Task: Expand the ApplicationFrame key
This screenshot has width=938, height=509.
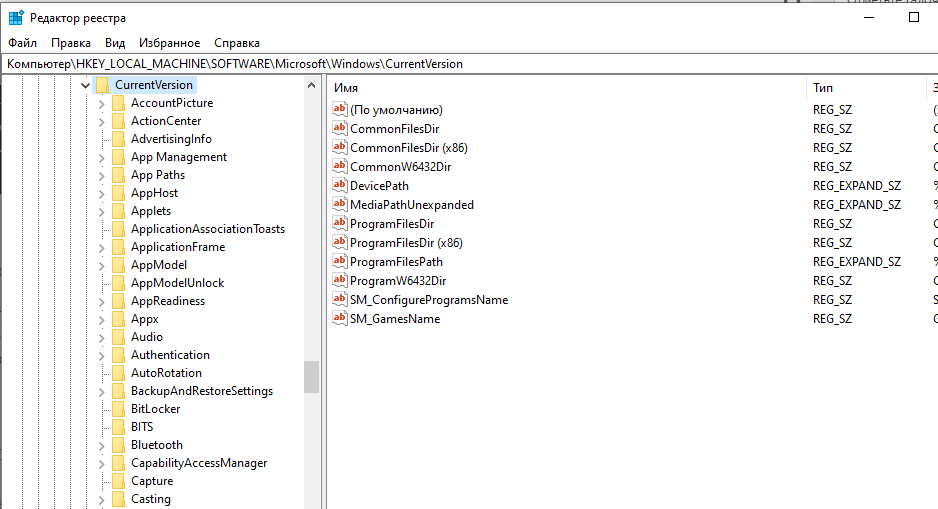Action: coord(102,248)
